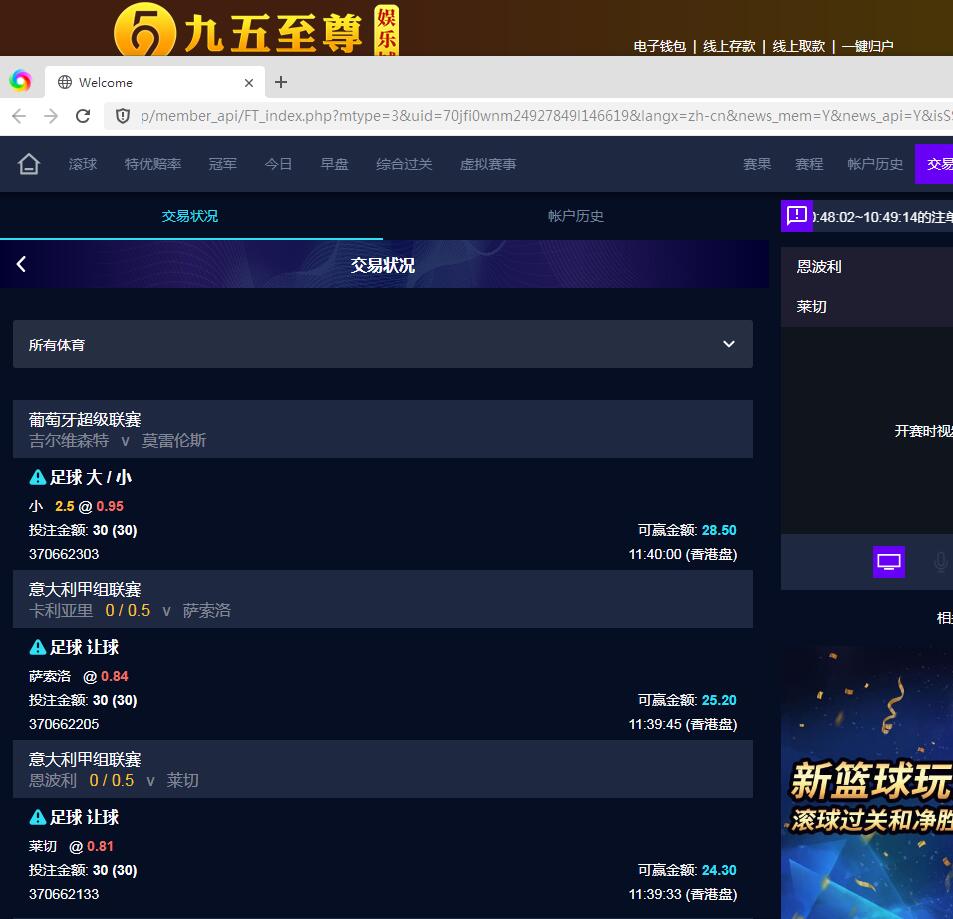Reload the page with browser refresh icon
Image resolution: width=953 pixels, height=919 pixels.
point(83,116)
